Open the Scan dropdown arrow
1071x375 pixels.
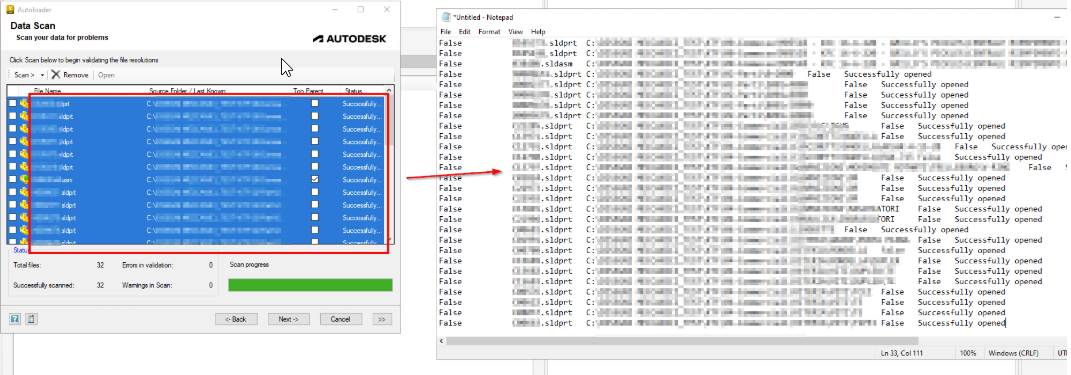click(x=42, y=75)
